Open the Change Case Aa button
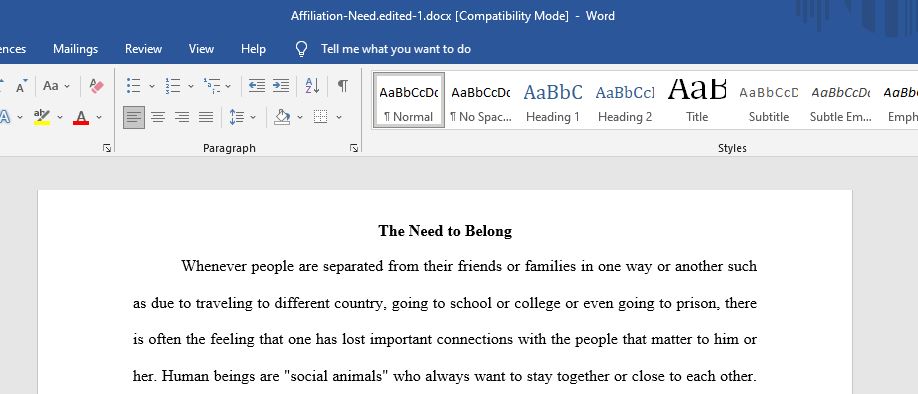The image size is (918, 394). 51,86
